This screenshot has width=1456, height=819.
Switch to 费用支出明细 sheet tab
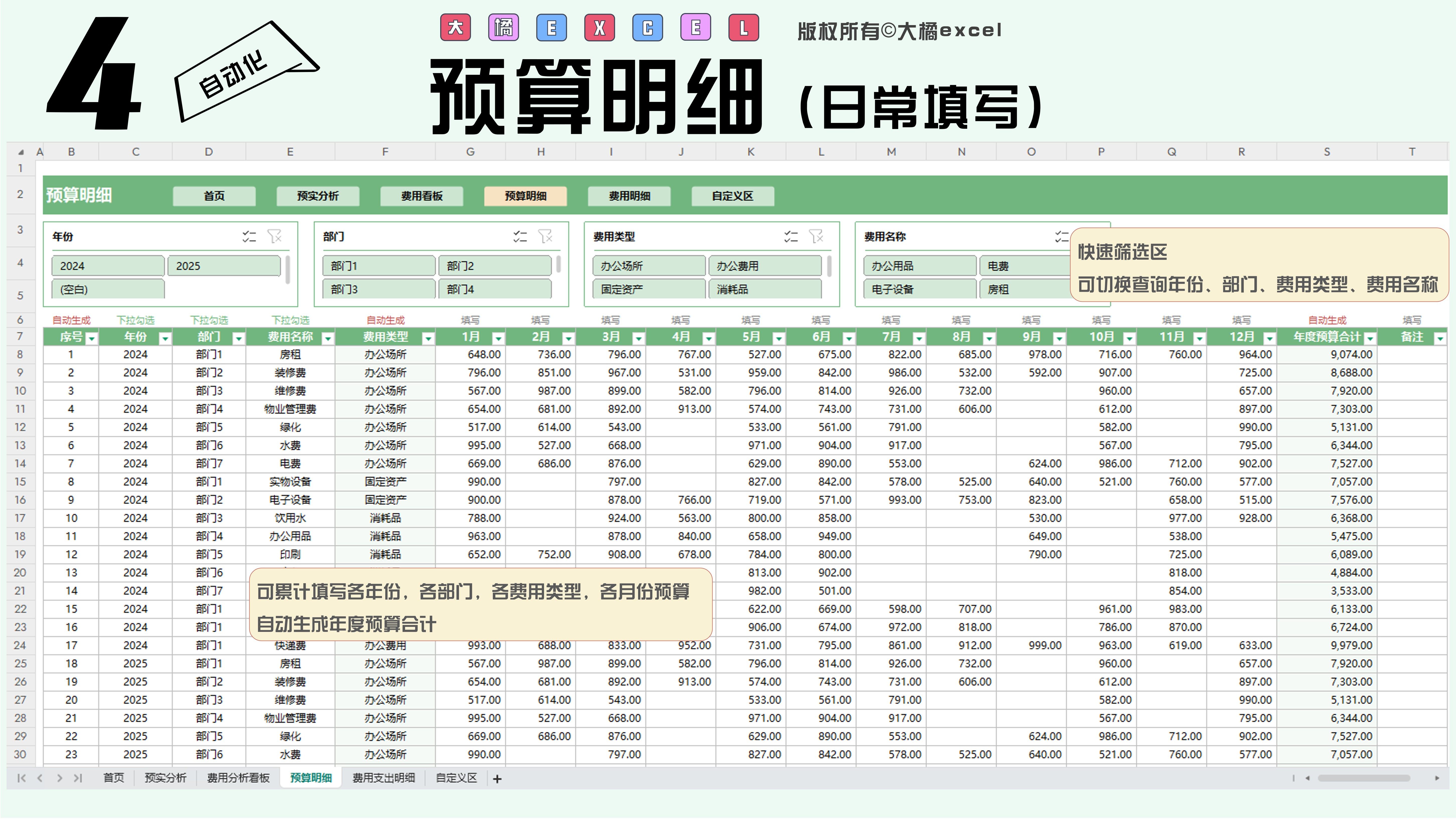(x=383, y=778)
